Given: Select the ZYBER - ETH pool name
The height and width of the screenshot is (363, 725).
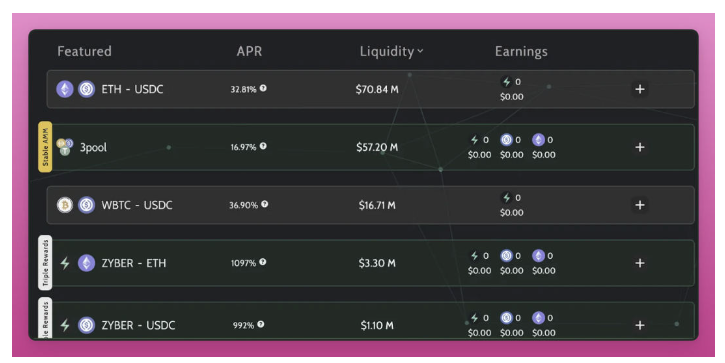Looking at the screenshot, I should click(134, 263).
